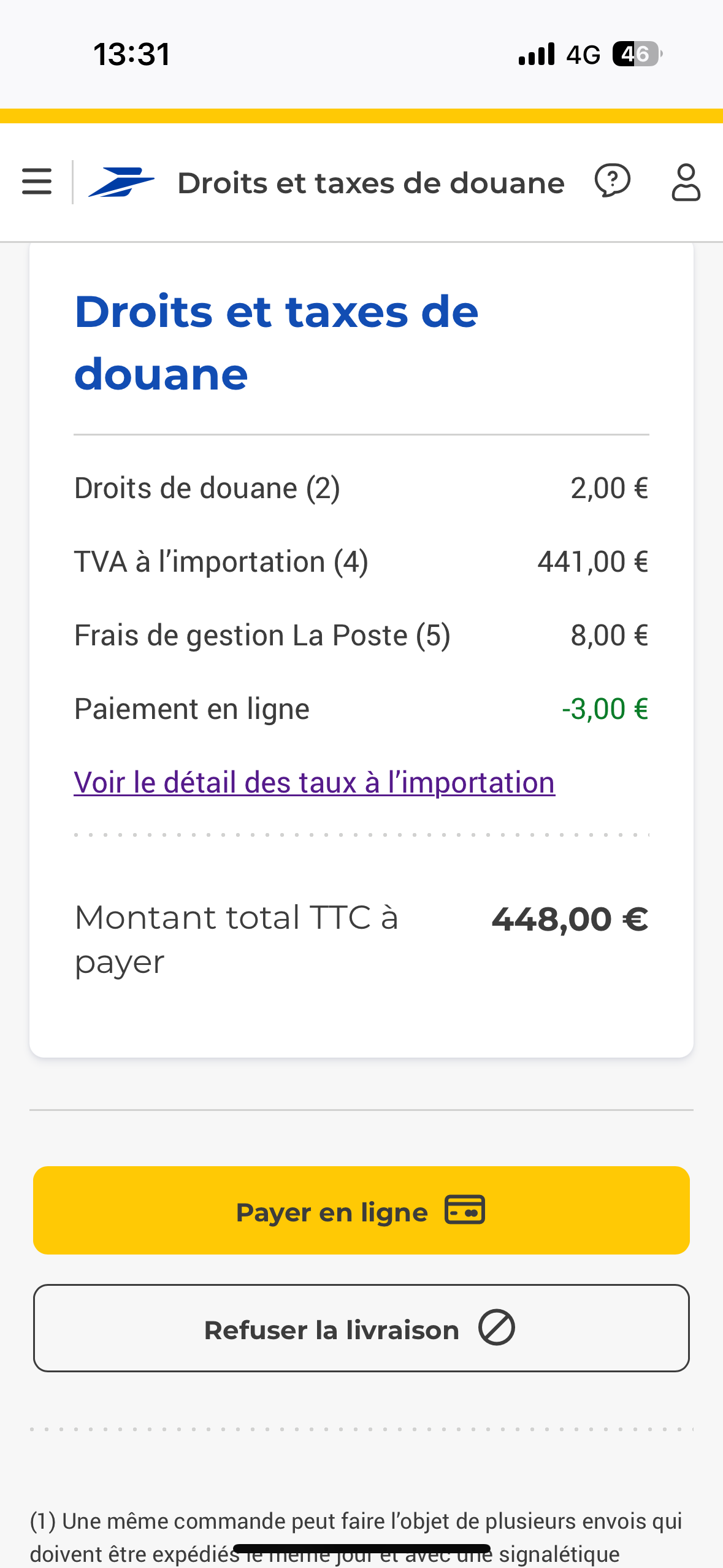
Task: Tap the header title Droits et taxes de douane
Action: (370, 183)
